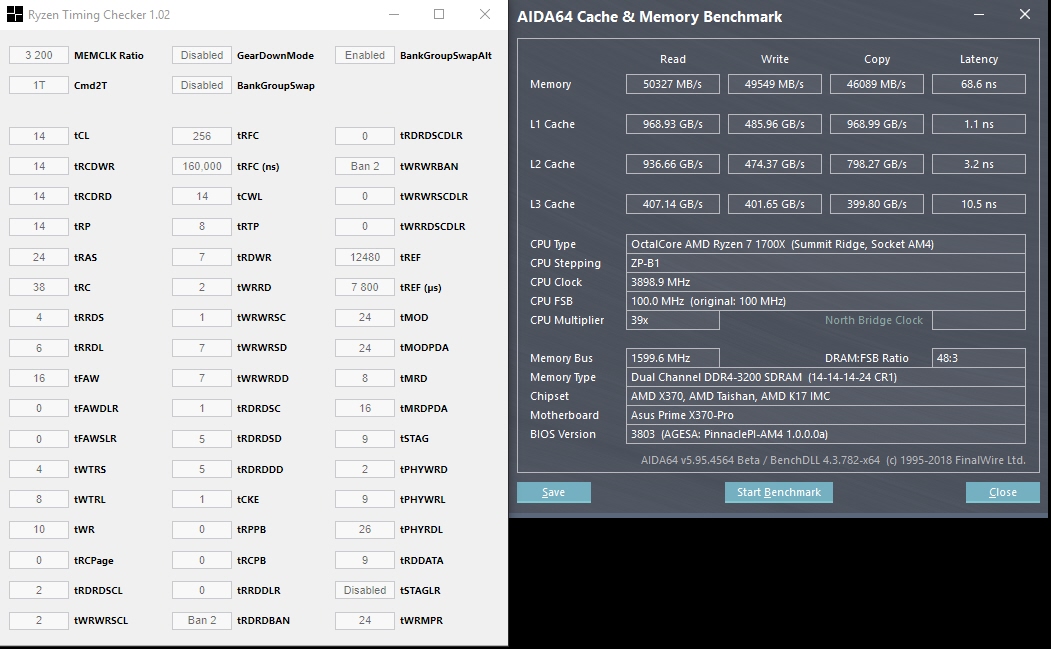Close AIDA64 window via title bar X
The width and height of the screenshot is (1051, 649).
coord(1025,14)
